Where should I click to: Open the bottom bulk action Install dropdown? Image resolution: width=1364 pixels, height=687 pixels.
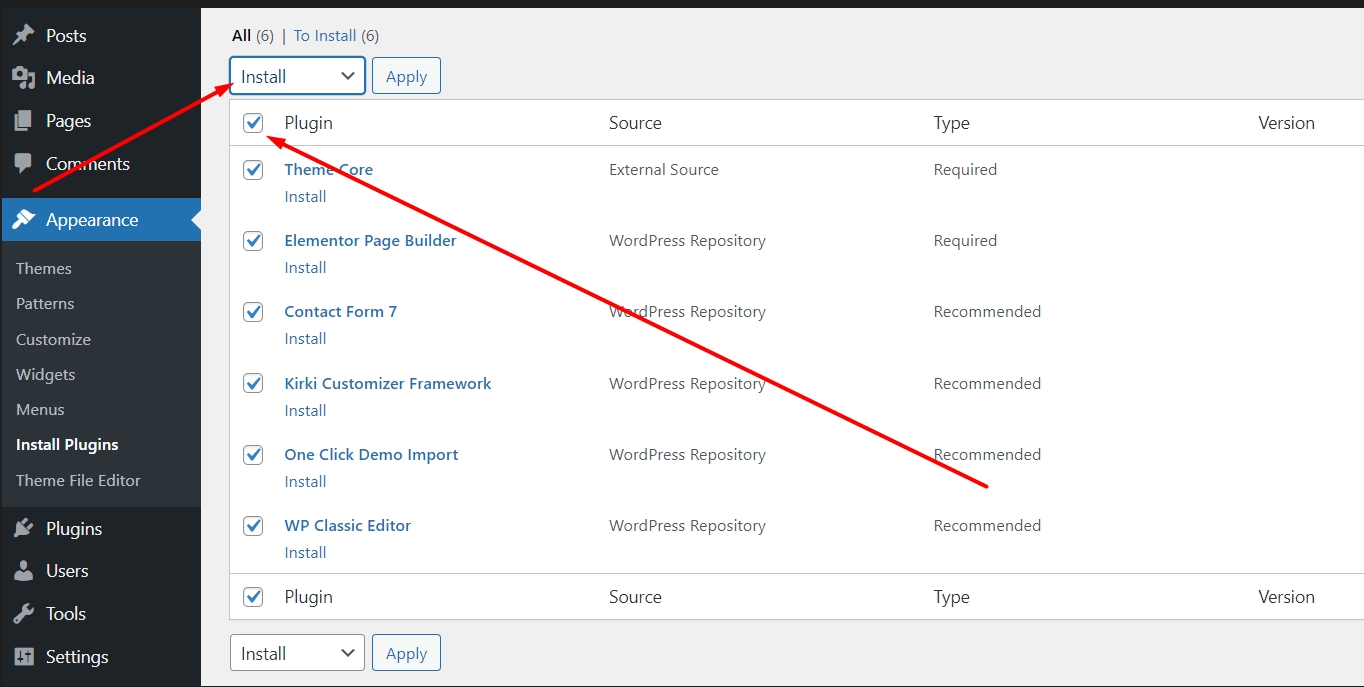tap(297, 653)
